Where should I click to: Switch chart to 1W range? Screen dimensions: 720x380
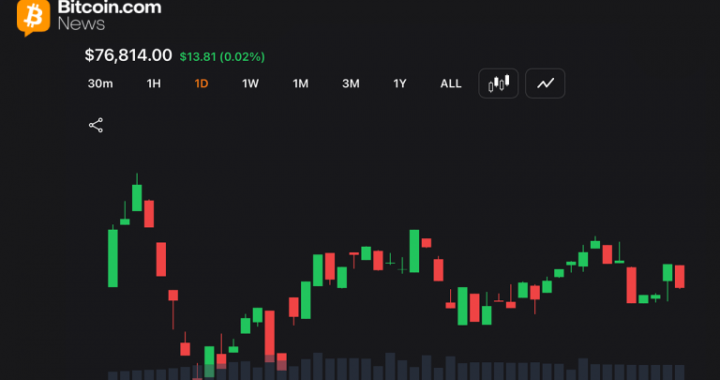(x=250, y=84)
